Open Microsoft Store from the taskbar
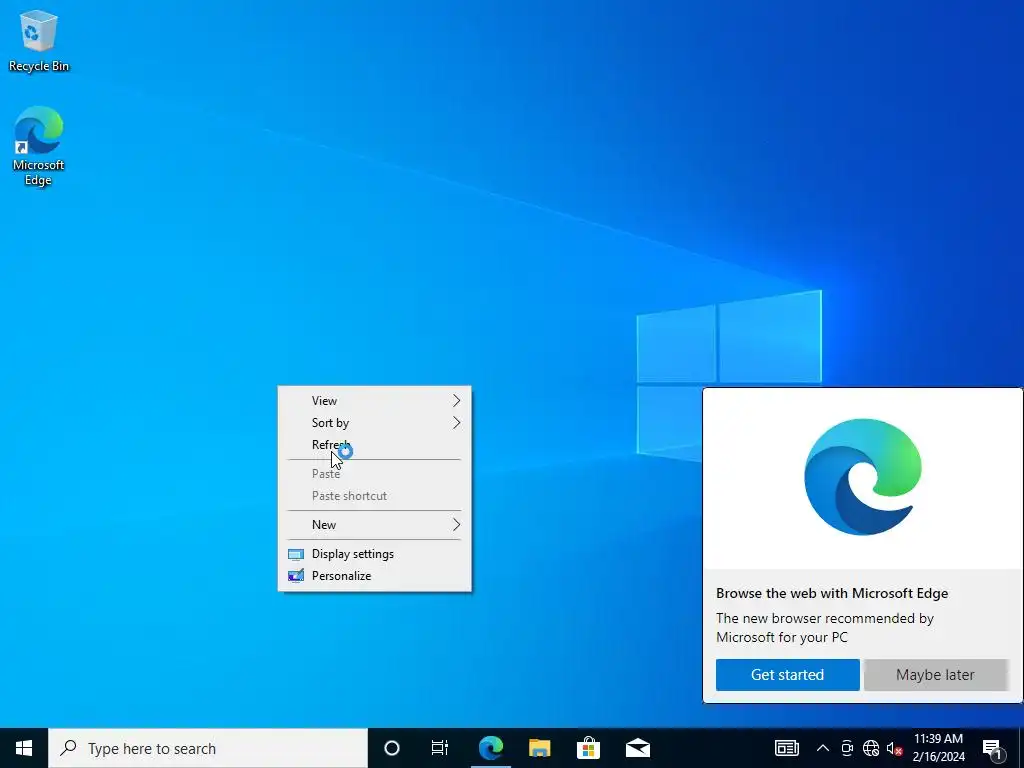Viewport: 1024px width, 768px height. tap(588, 748)
